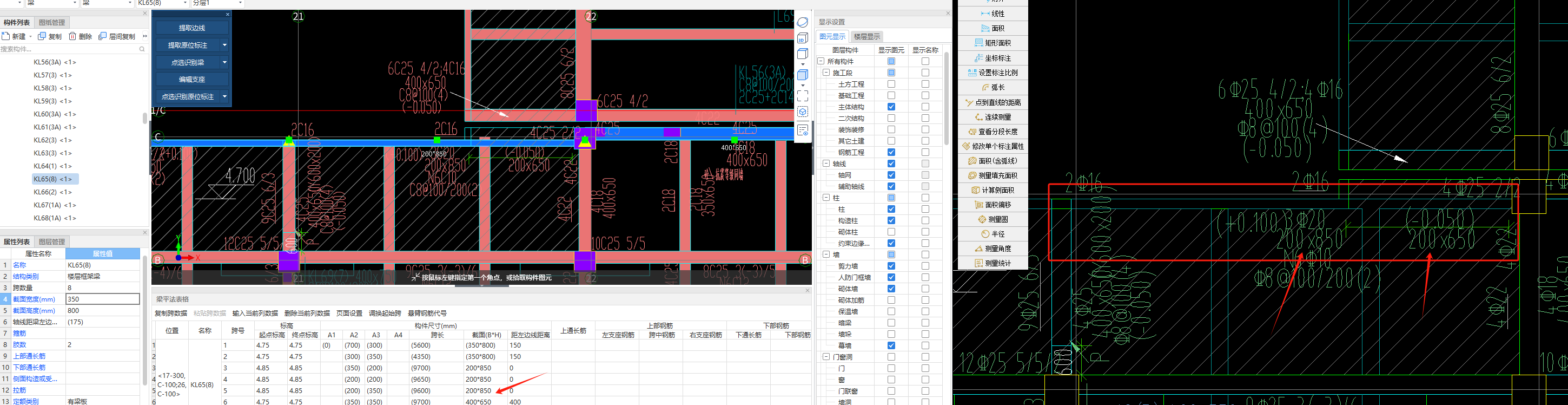Toggle 显示图元 checkbox for 轴网

[x=891, y=175]
